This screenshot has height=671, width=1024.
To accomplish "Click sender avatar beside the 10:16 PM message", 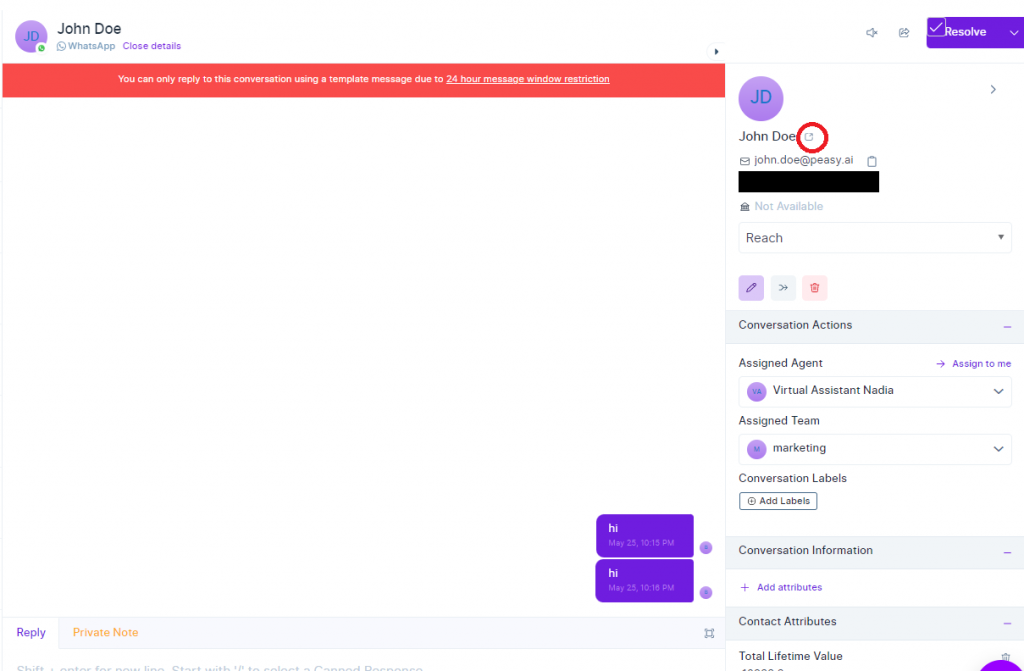I will (x=706, y=593).
